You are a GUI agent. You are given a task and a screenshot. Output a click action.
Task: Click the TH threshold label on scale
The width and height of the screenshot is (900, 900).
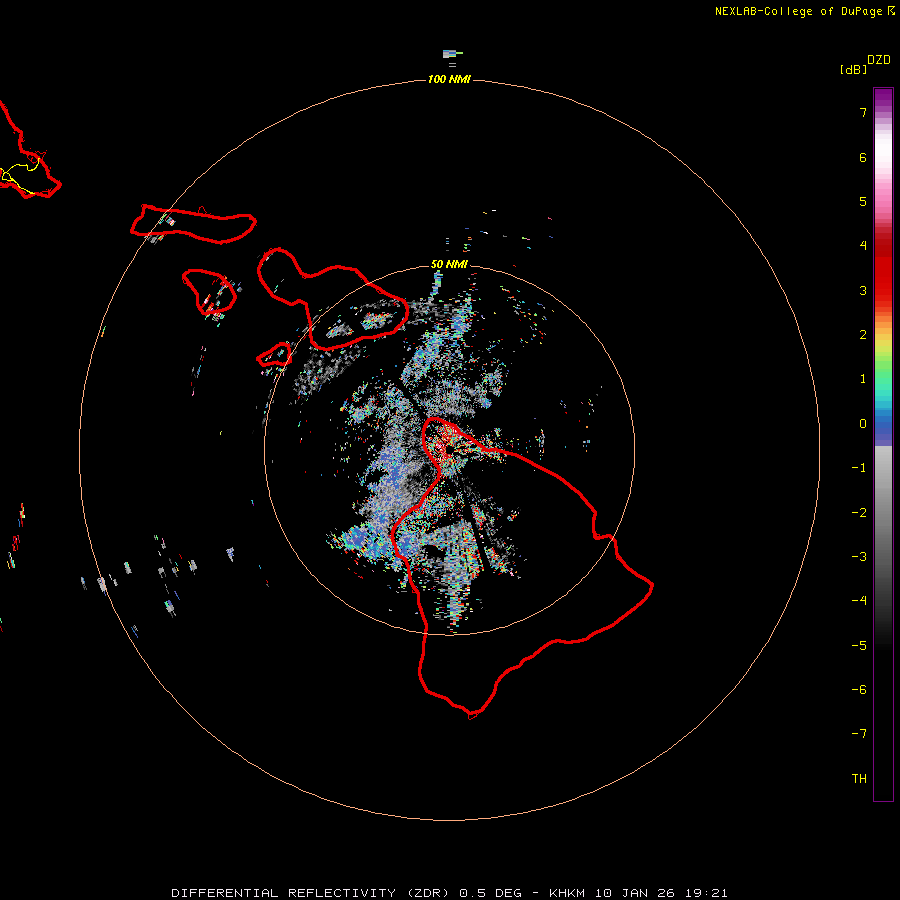tap(859, 779)
